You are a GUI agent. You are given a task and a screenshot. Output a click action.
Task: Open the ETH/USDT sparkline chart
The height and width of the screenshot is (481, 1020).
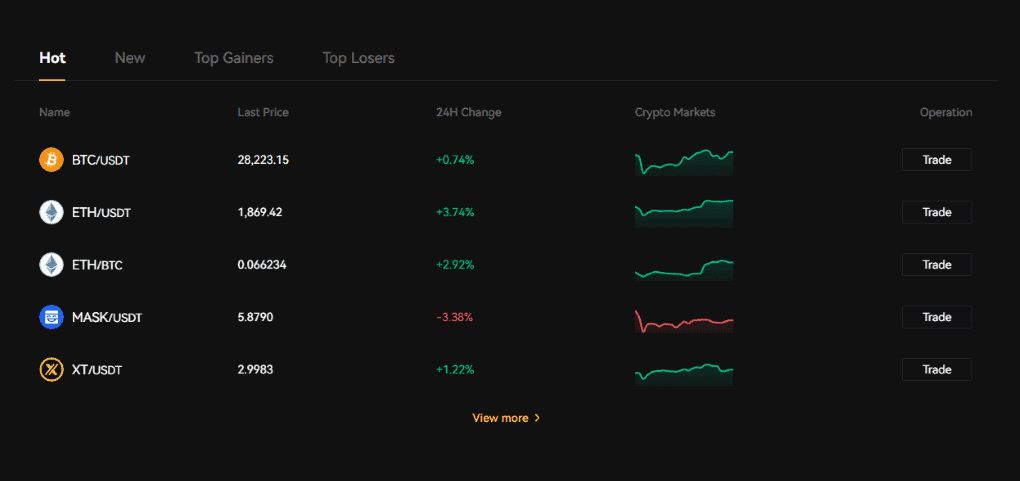pos(684,214)
